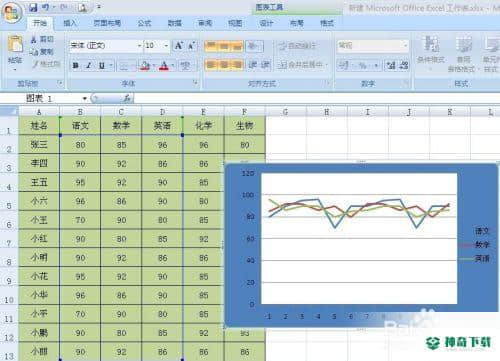Screen dimensions: 500x361
Task: Open the Name Box dropdown arrow
Action: (x=85, y=98)
